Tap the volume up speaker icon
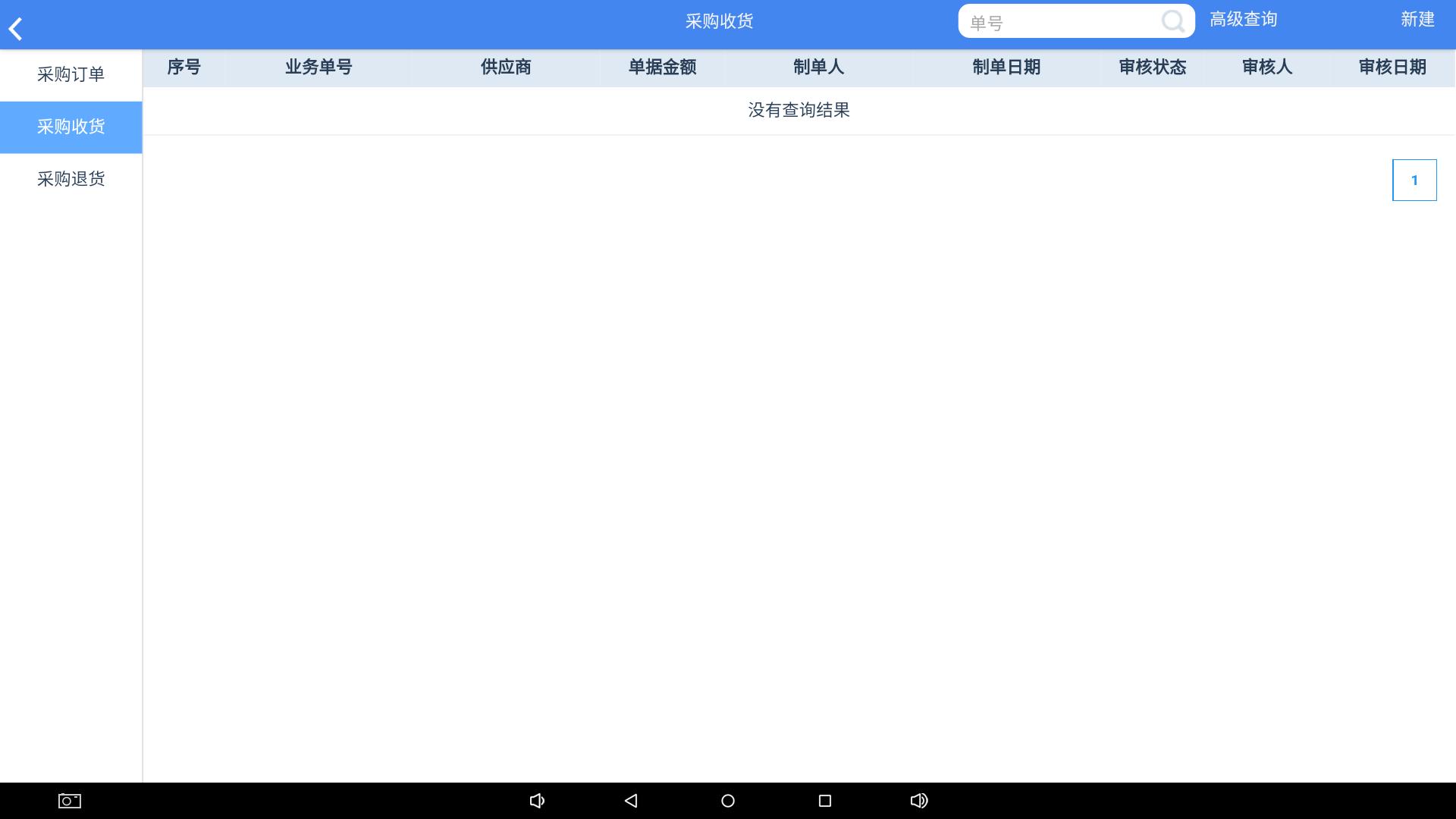1456x819 pixels. (x=919, y=800)
